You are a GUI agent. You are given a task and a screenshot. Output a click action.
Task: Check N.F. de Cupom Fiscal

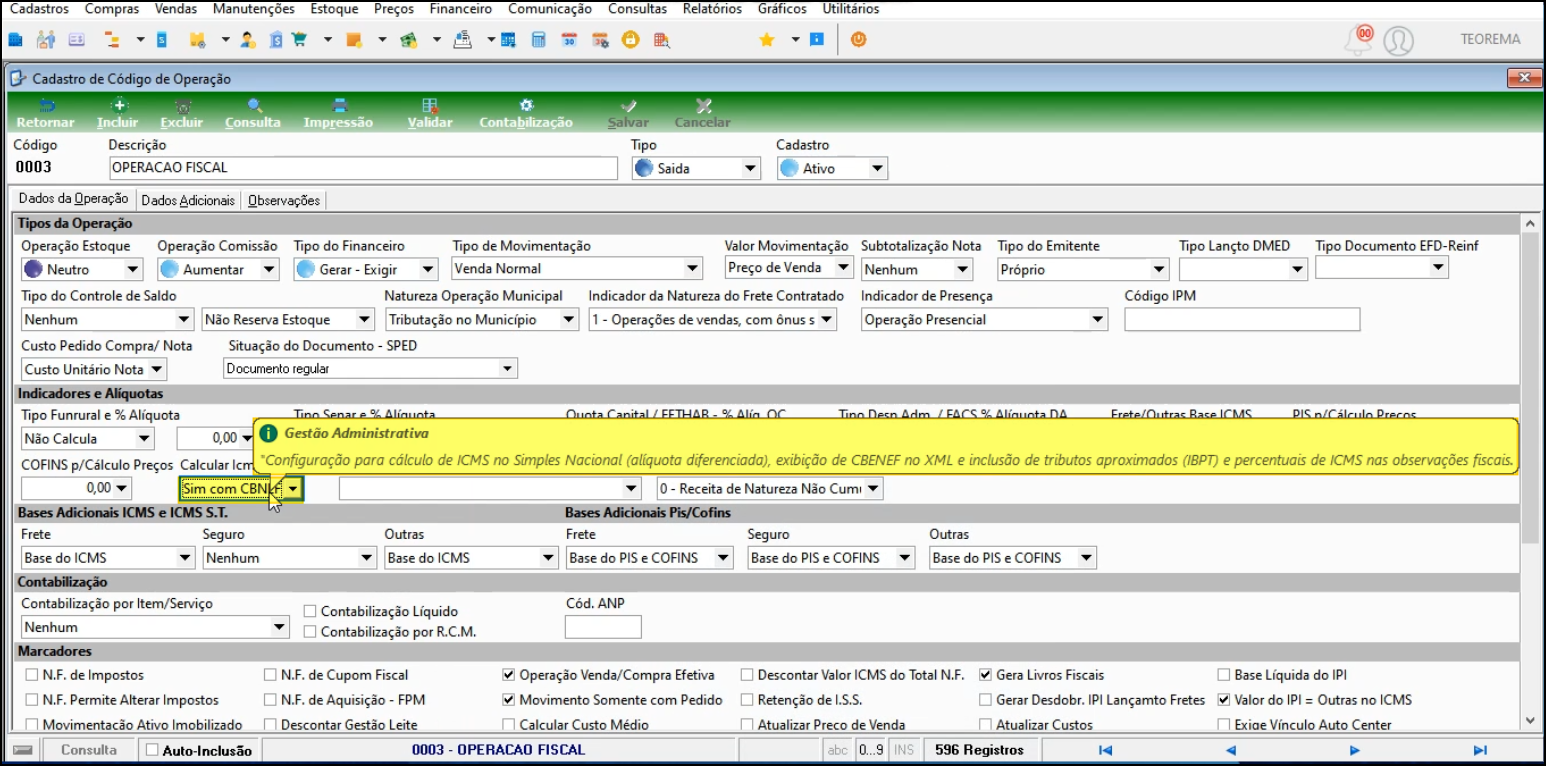(271, 675)
